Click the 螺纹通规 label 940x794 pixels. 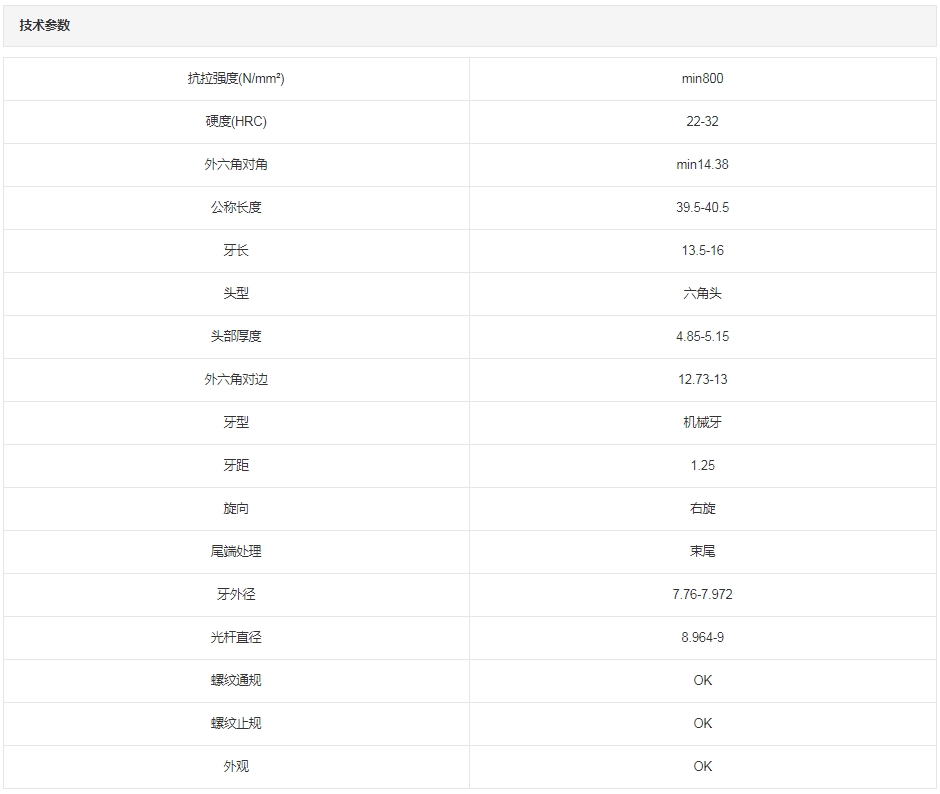(x=236, y=681)
